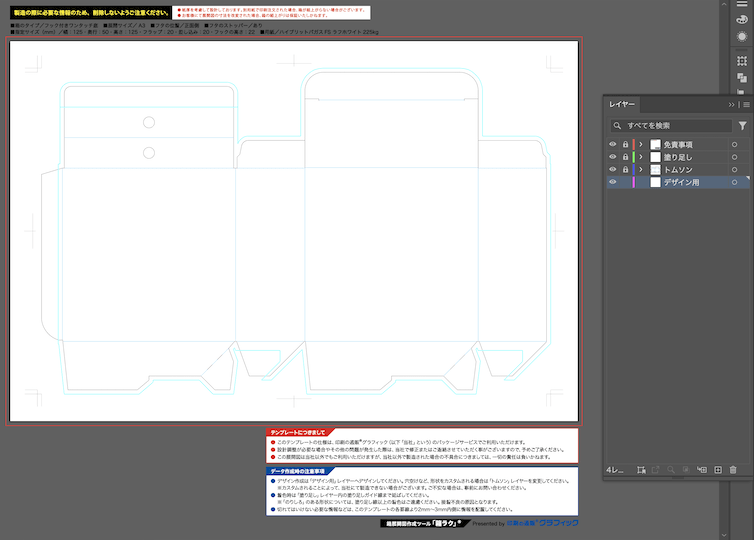This screenshot has width=754, height=540.
Task: Open the Layers panel options menu
Action: (745, 104)
